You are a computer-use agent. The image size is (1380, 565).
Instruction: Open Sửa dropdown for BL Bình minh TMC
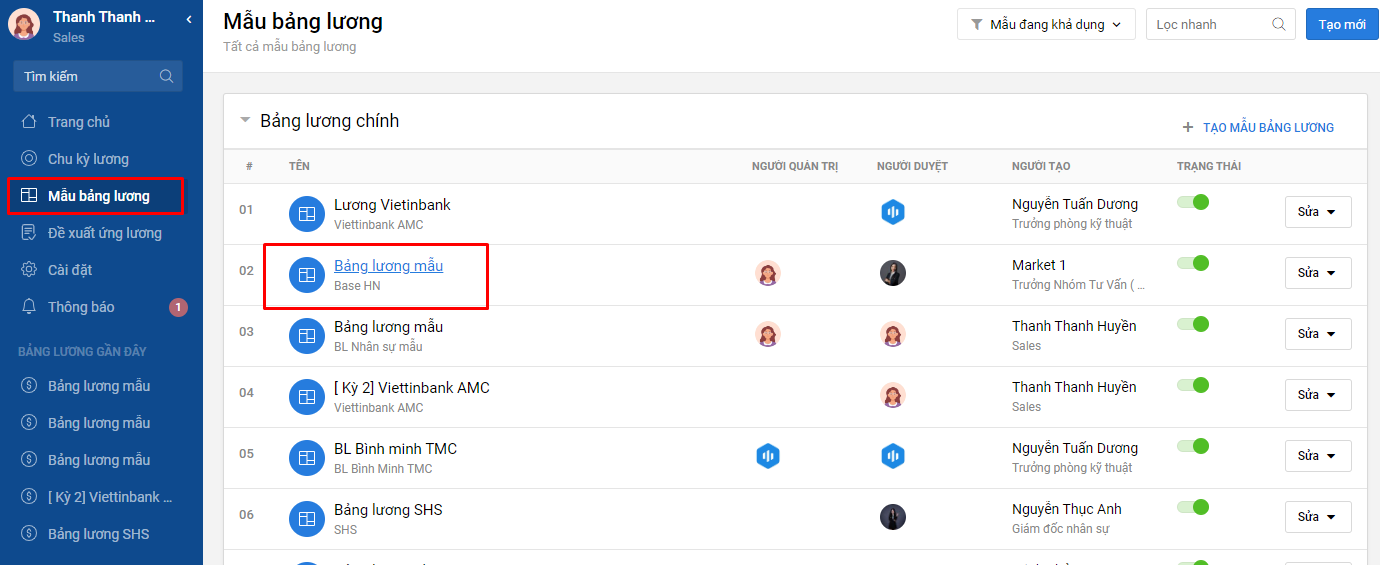click(x=1318, y=456)
